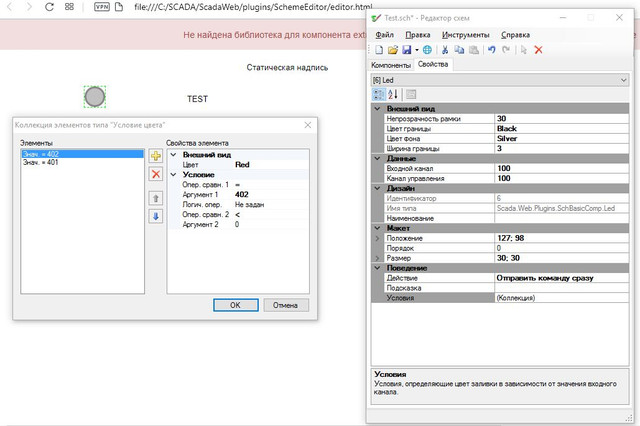Click the Undo arrow icon

[x=492, y=50]
